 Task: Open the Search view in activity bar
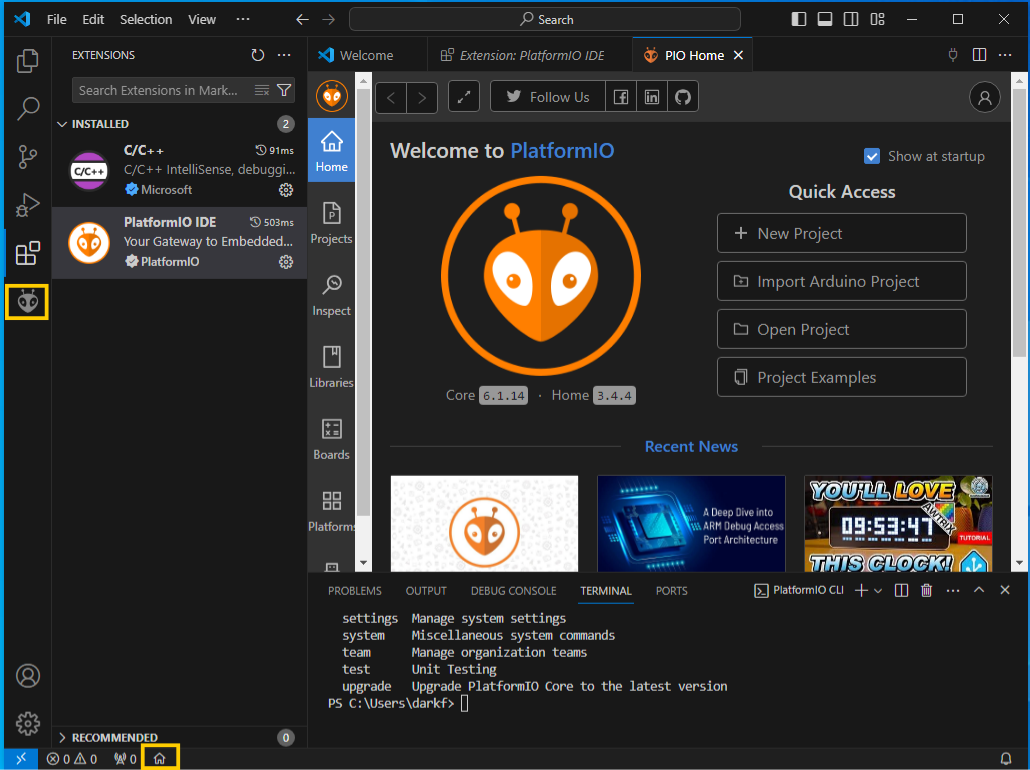(28, 108)
